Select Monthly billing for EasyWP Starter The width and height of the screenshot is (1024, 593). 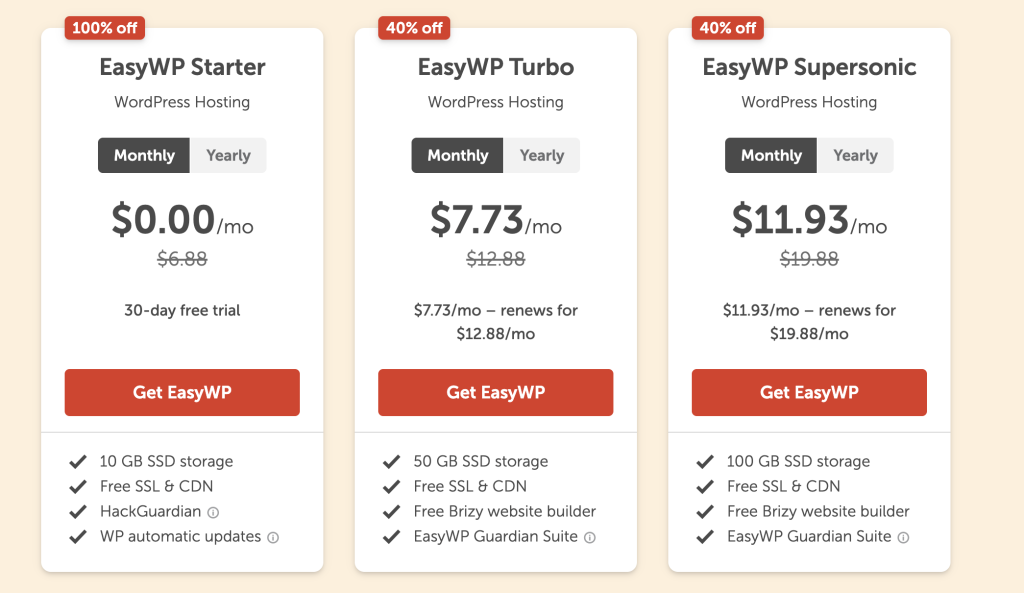tap(144, 155)
